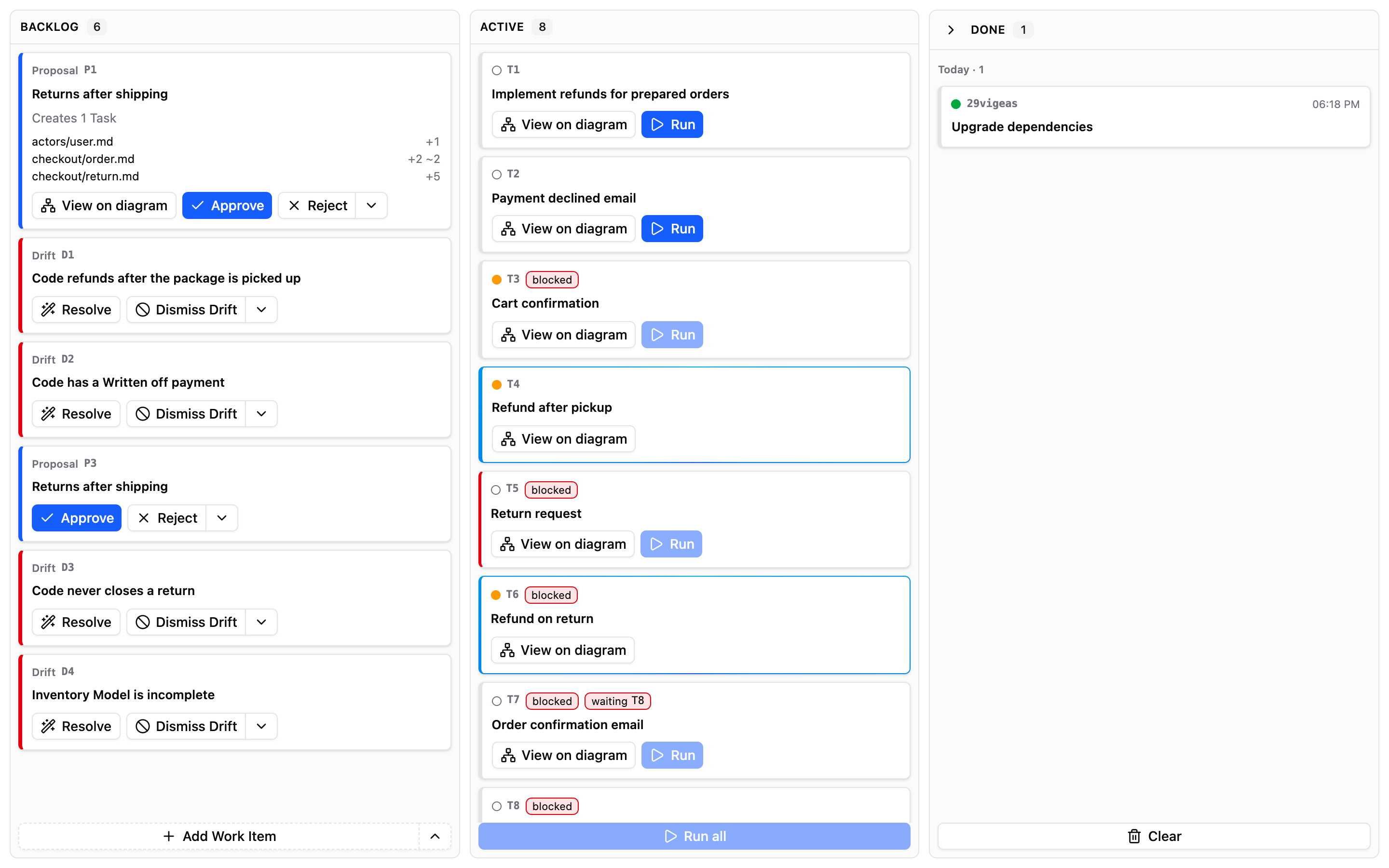The width and height of the screenshot is (1389, 868).
Task: Click the waiting T8 badge on T7
Action: [x=618, y=701]
